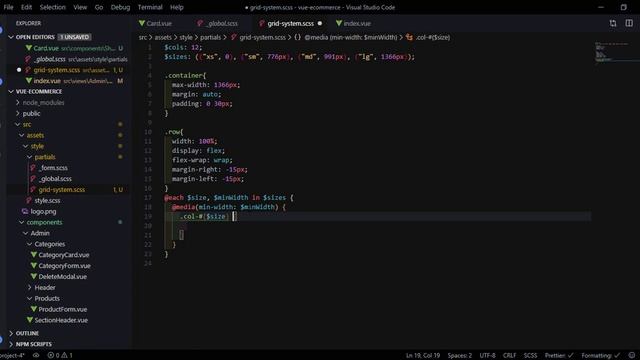The height and width of the screenshot is (360, 640).
Task: Click the partials breadcrumb segment
Action: (211, 38)
